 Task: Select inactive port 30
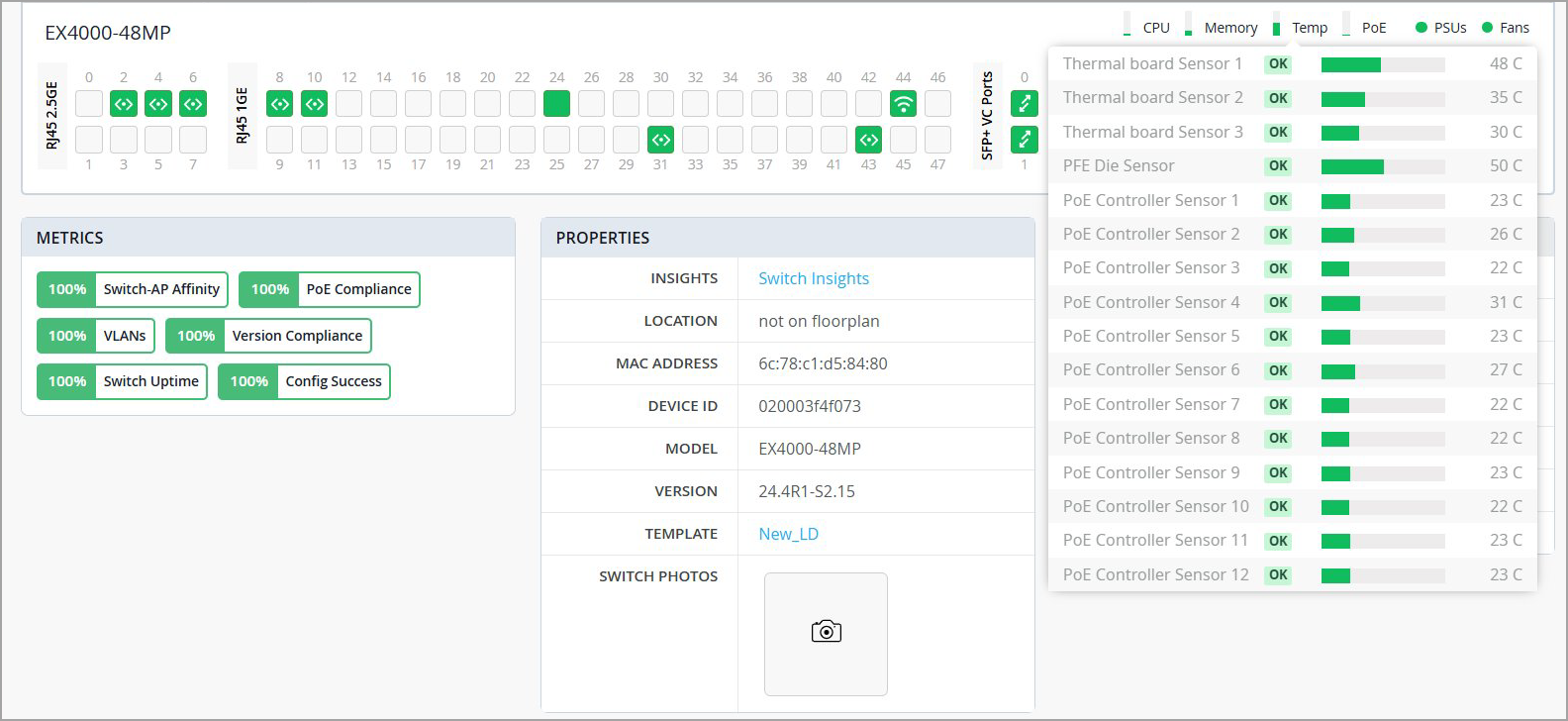coord(661,103)
